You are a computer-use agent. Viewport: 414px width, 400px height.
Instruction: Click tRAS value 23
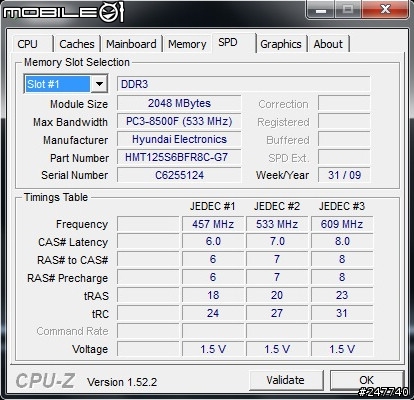click(x=342, y=295)
